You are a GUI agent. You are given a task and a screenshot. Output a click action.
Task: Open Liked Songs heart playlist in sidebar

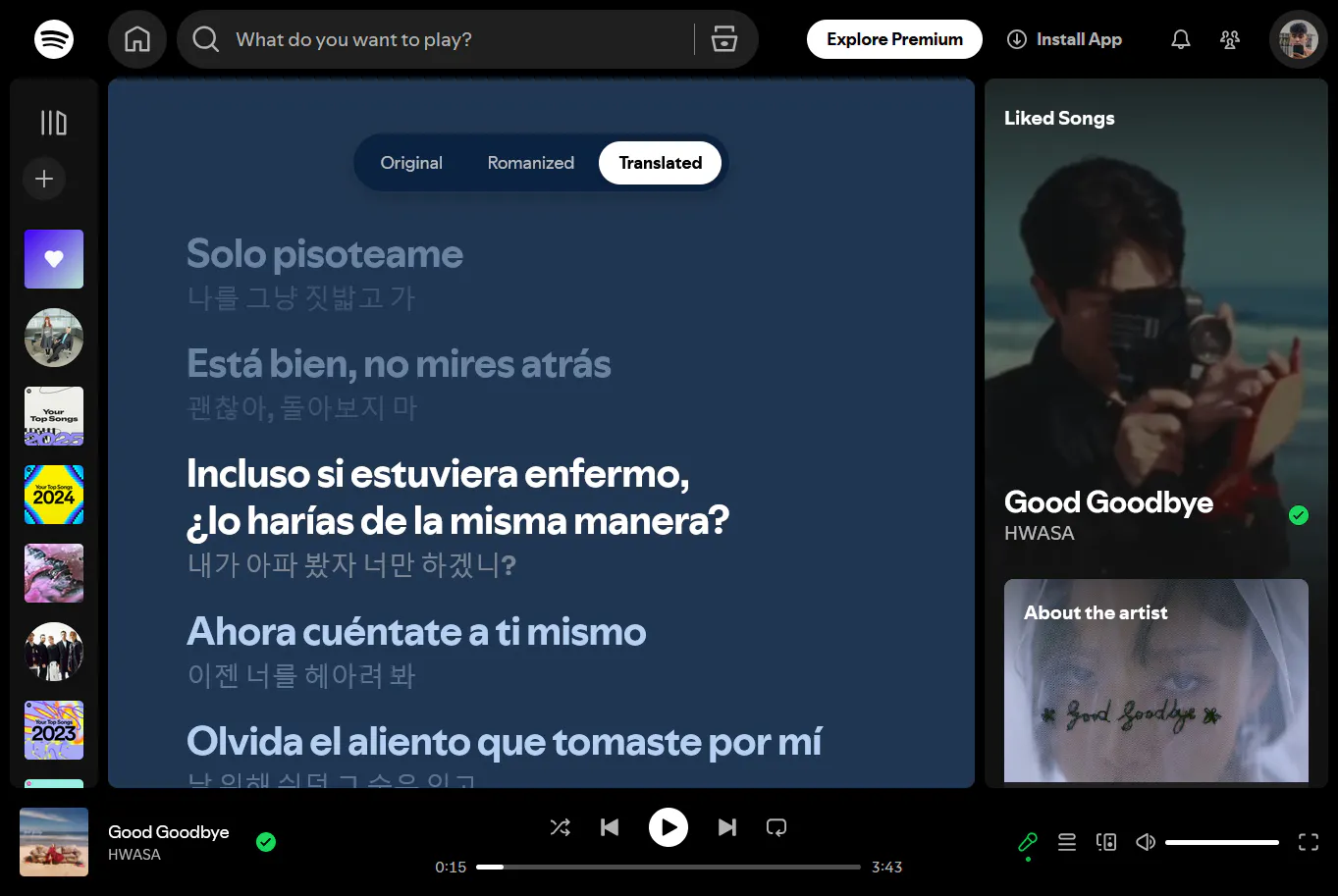coord(54,259)
